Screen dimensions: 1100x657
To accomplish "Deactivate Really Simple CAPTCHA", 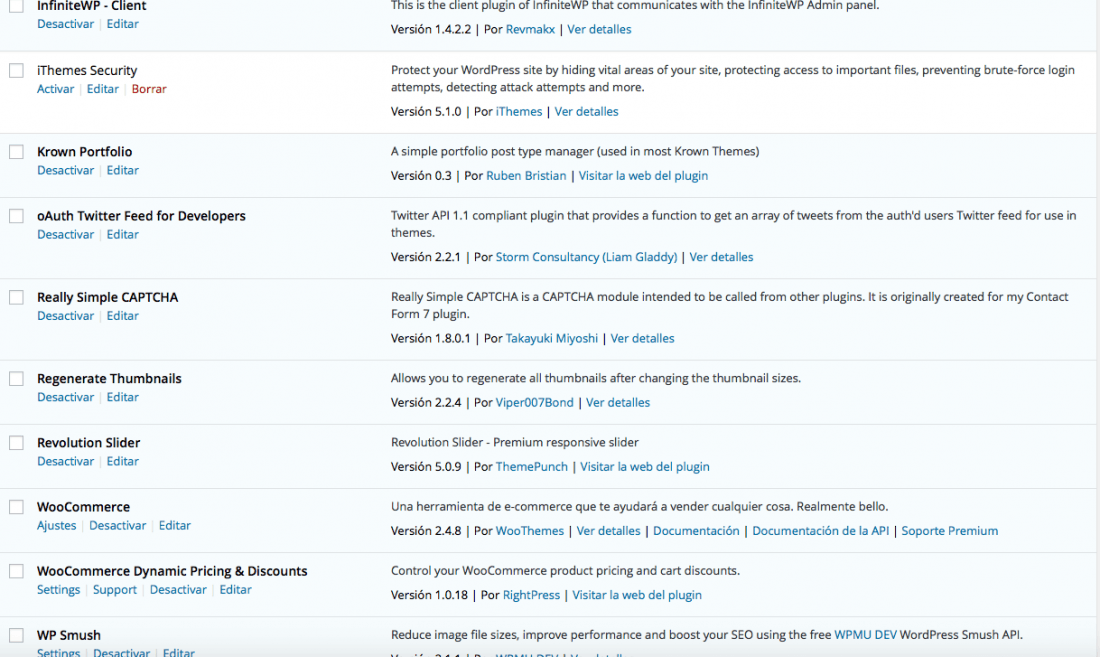I will (x=65, y=316).
